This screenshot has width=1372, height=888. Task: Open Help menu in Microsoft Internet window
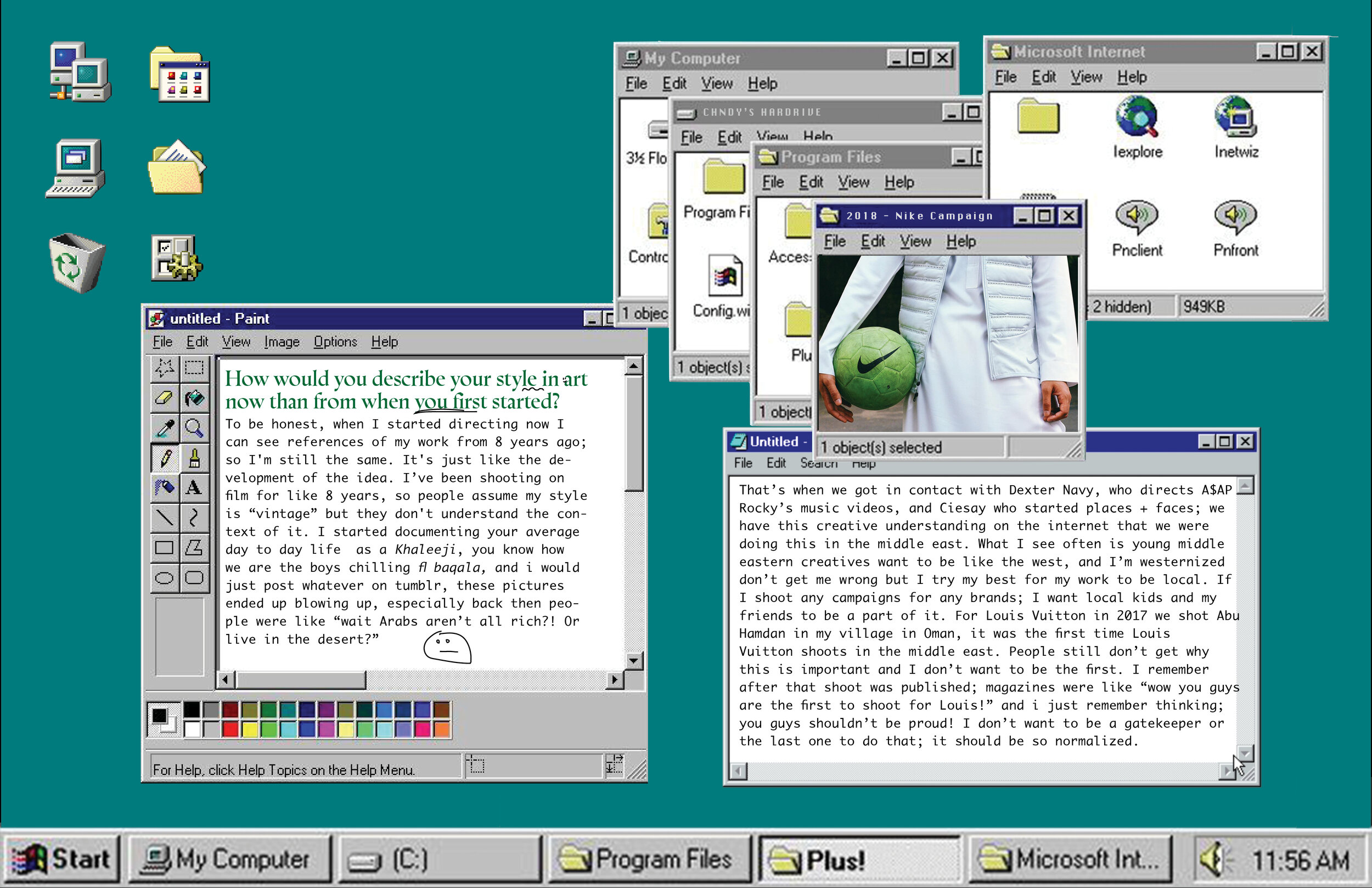1132,77
